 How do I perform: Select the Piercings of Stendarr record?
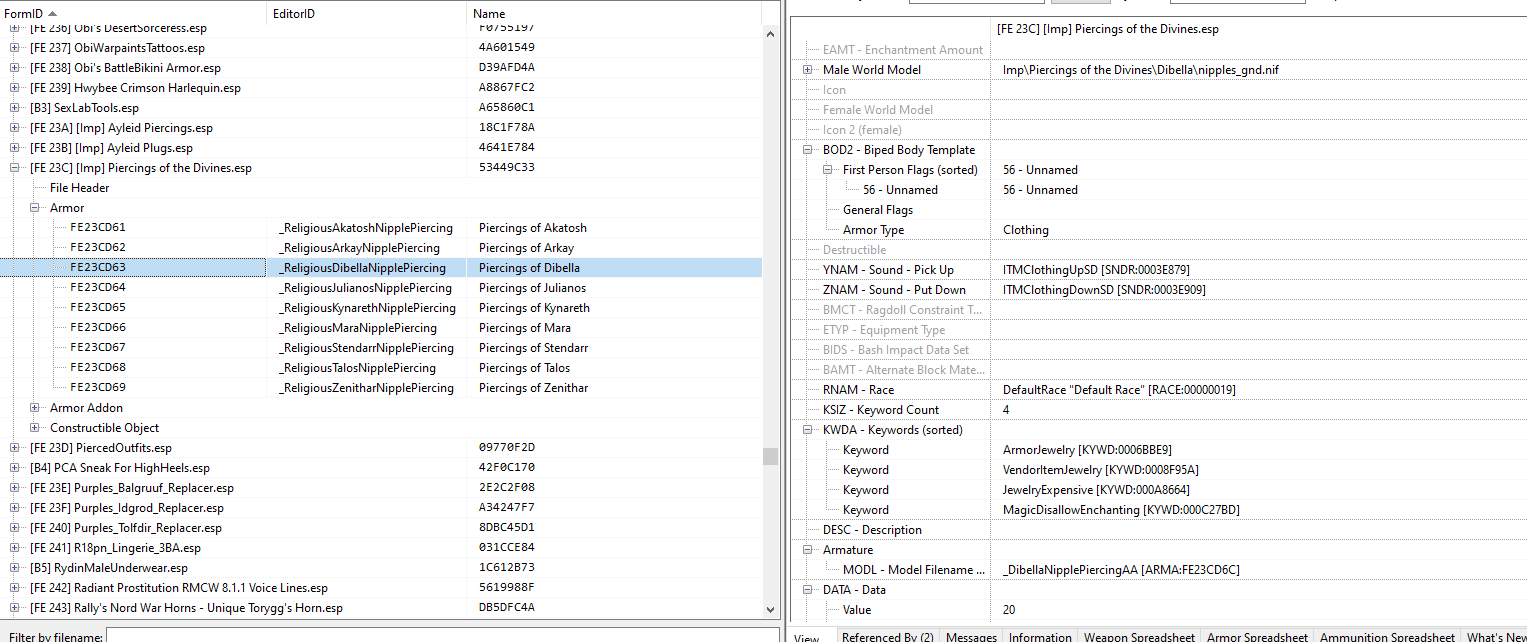tap(381, 348)
